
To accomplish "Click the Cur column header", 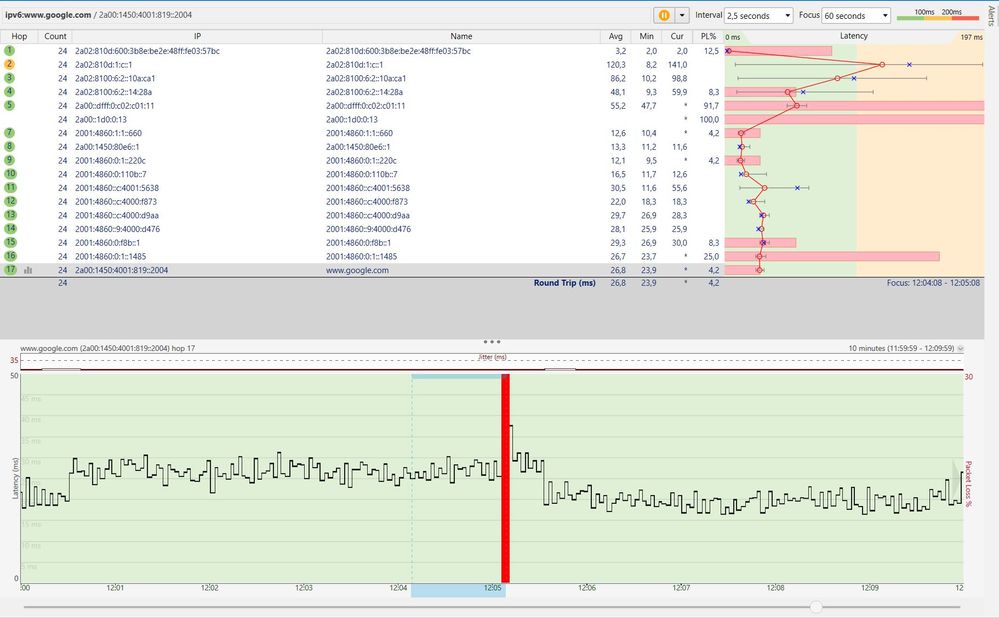I will click(x=677, y=36).
